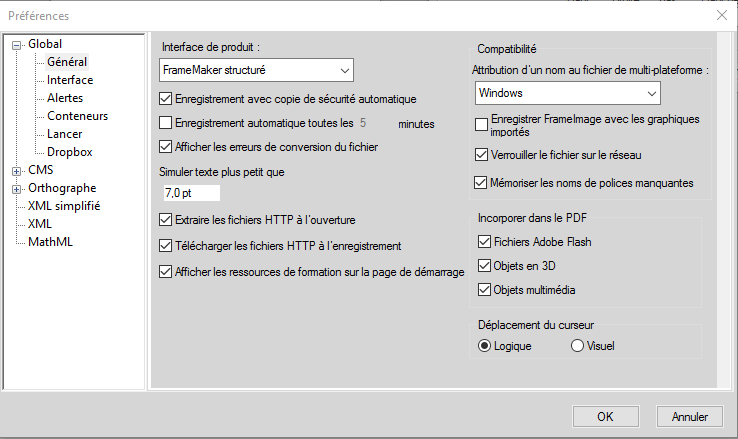The width and height of the screenshot is (738, 439).
Task: Confirm preferences with the OK button
Action: pyautogui.click(x=604, y=417)
